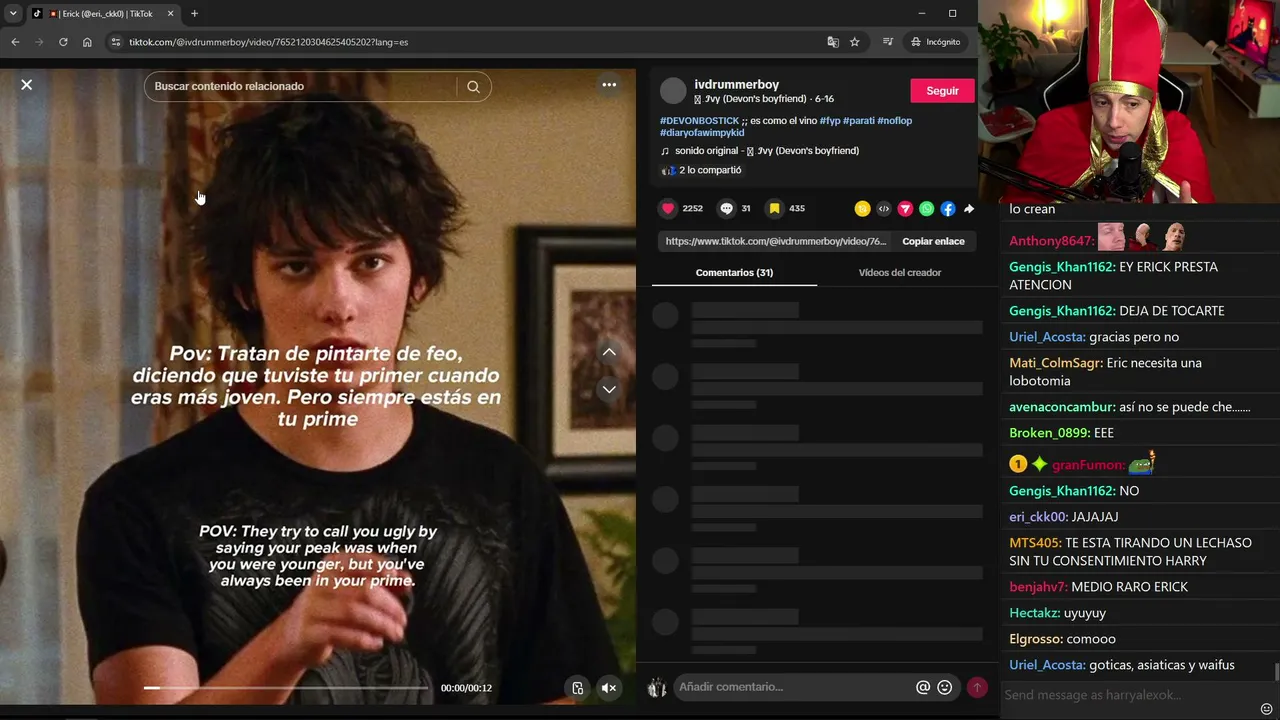Click the chat scrollbar handle
The height and width of the screenshot is (720, 1280).
tap(1276, 670)
